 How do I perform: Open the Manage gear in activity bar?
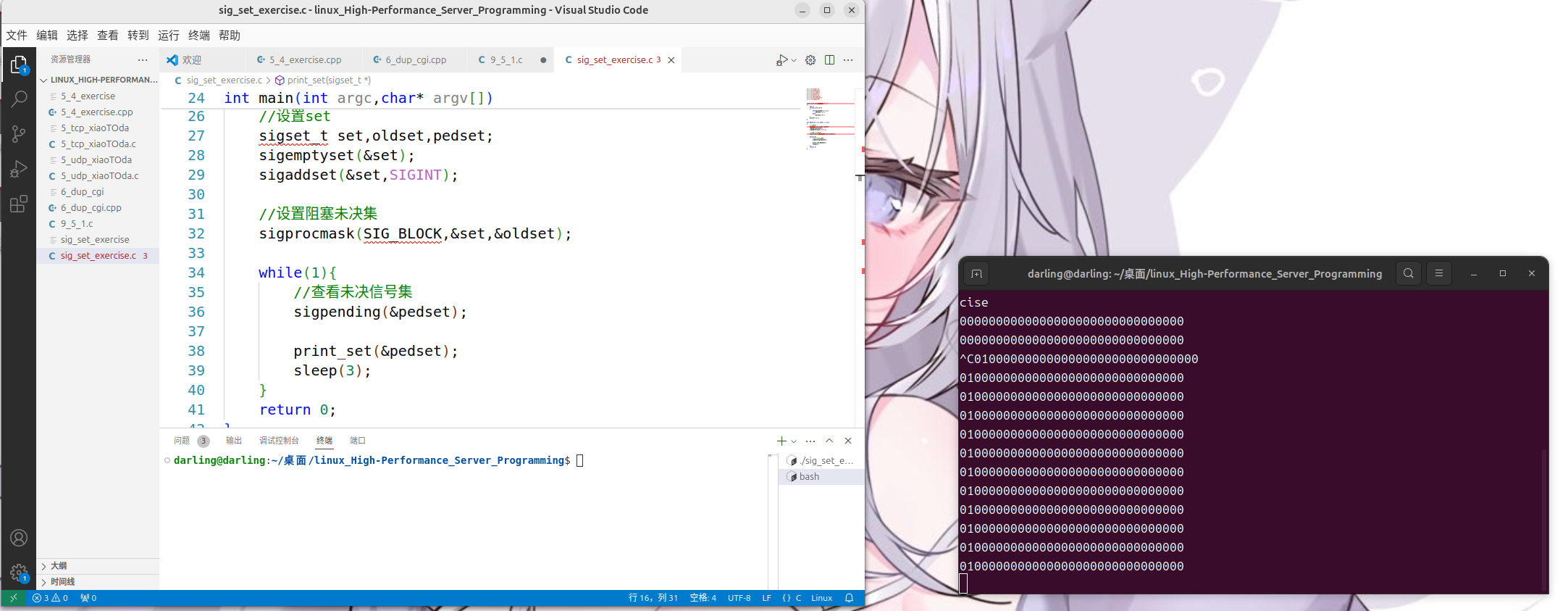pyautogui.click(x=19, y=573)
